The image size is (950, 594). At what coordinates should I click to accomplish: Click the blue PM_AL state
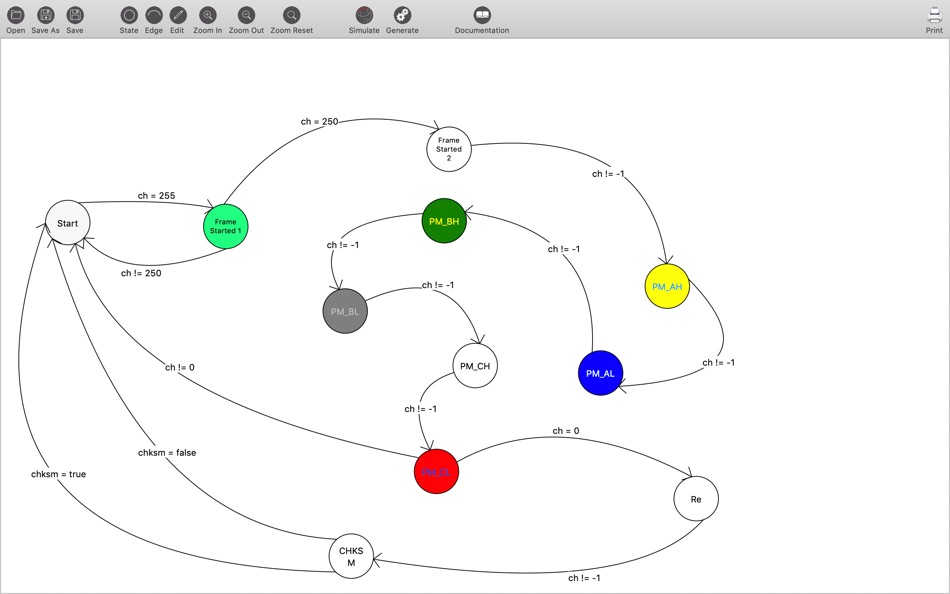[x=600, y=373]
